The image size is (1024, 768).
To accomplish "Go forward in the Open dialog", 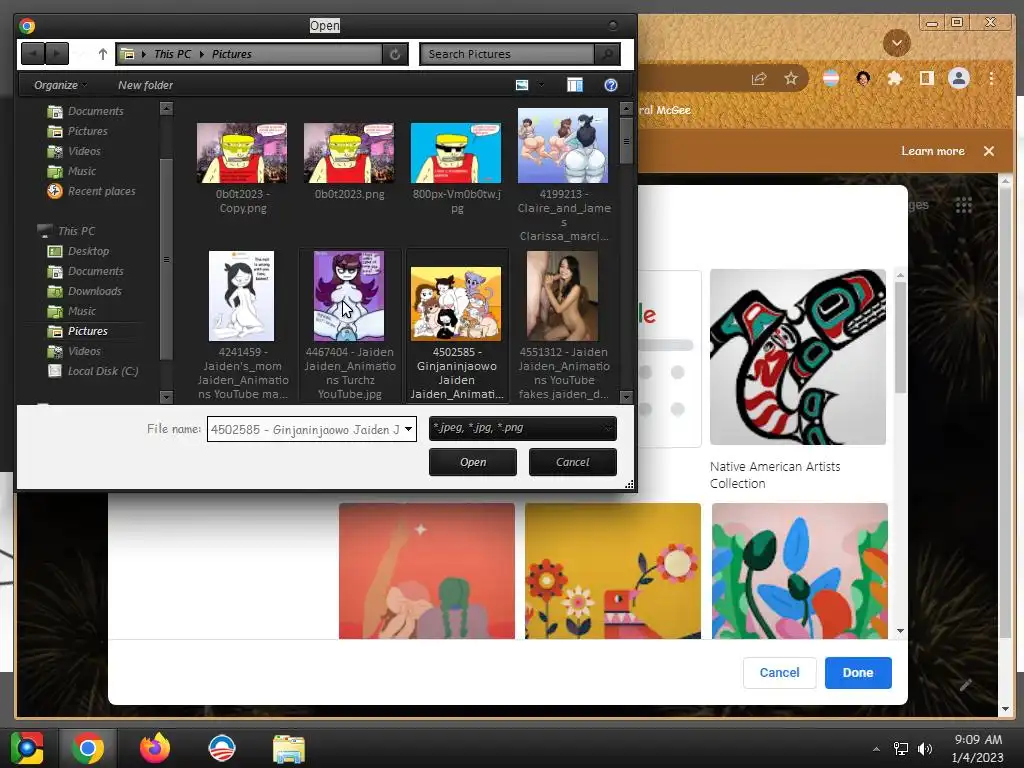I will coord(57,54).
